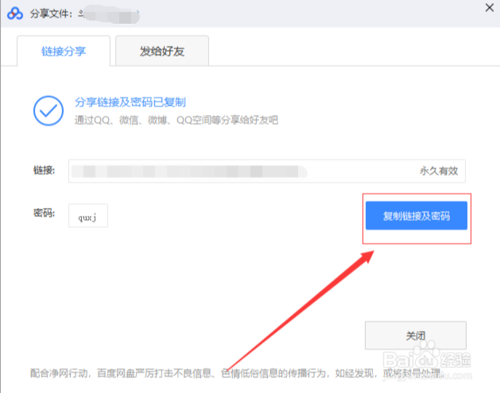Click the password field showing quxj
The width and height of the screenshot is (500, 393).
(x=88, y=216)
